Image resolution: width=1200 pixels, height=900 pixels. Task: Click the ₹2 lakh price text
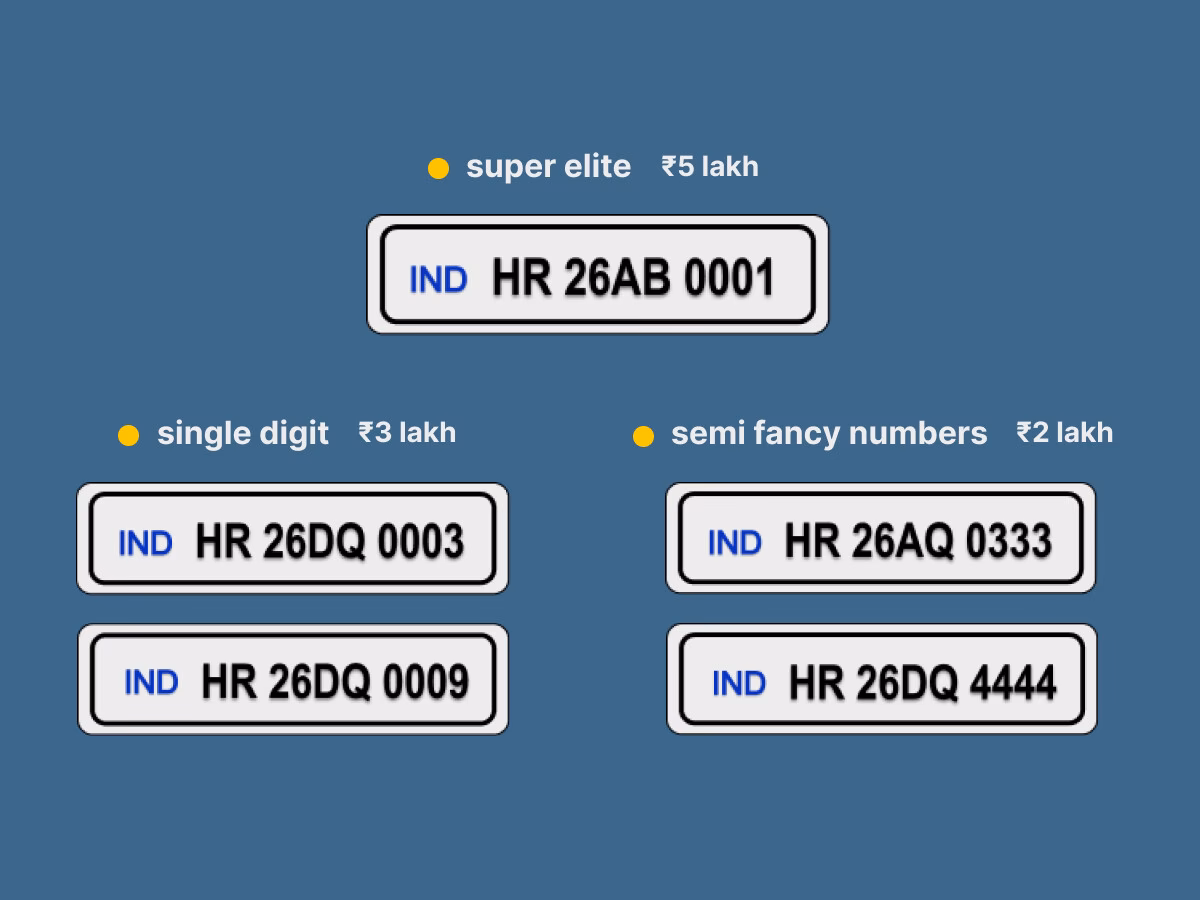pos(1065,432)
